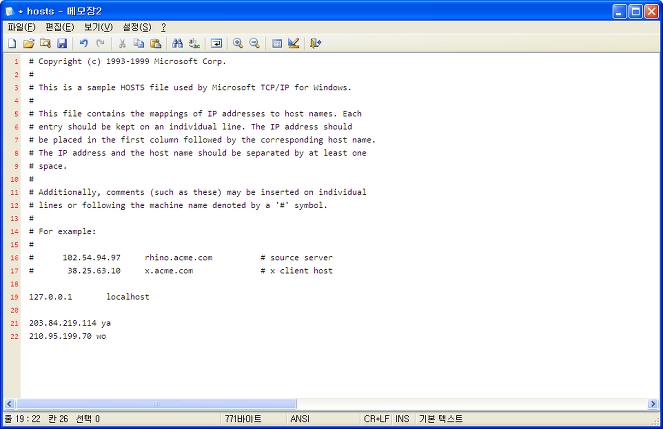663x429 pixels.
Task: Click line number 18 in the margin
Action: (14, 284)
